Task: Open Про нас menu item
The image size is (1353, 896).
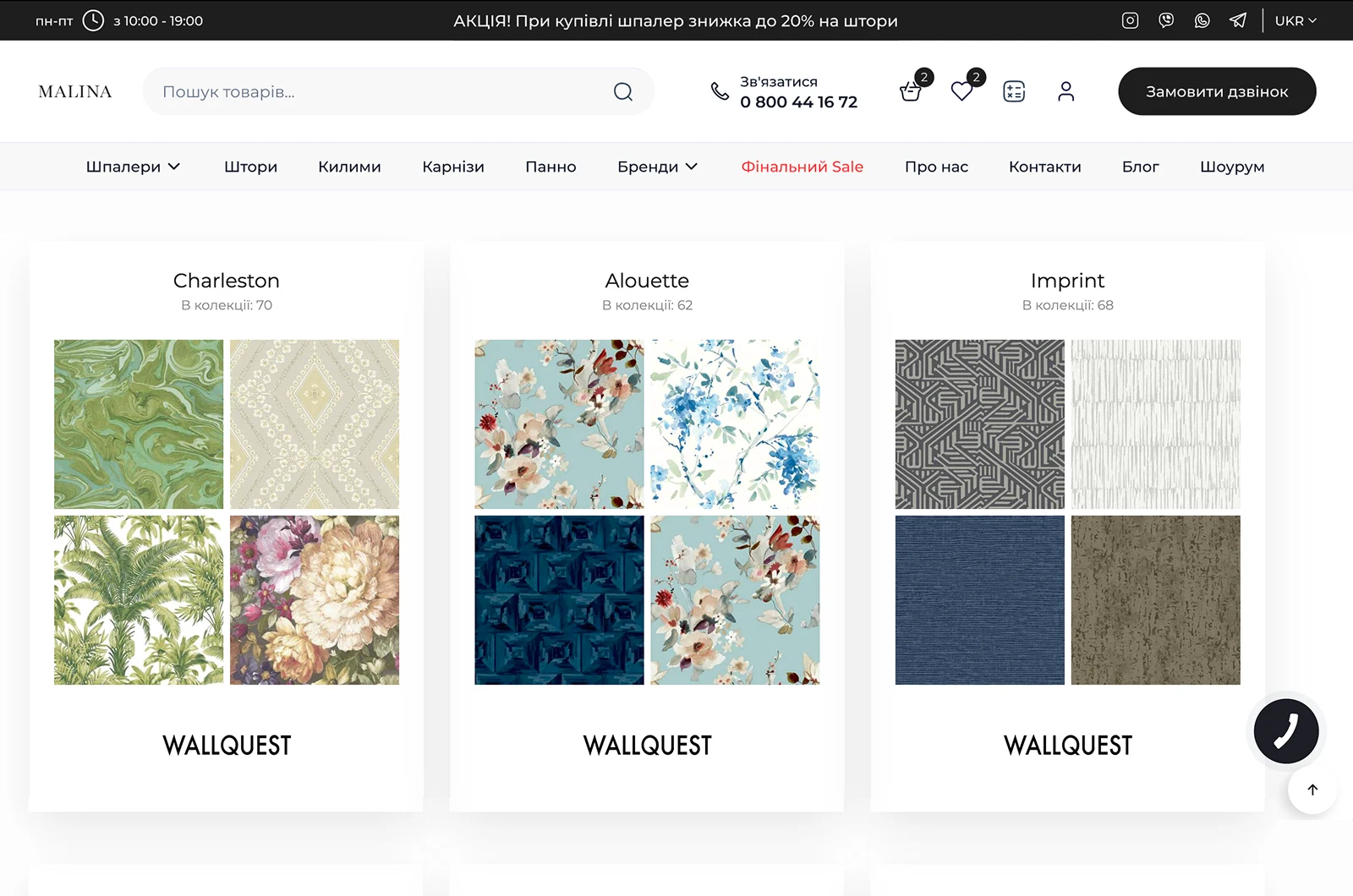Action: [x=936, y=167]
